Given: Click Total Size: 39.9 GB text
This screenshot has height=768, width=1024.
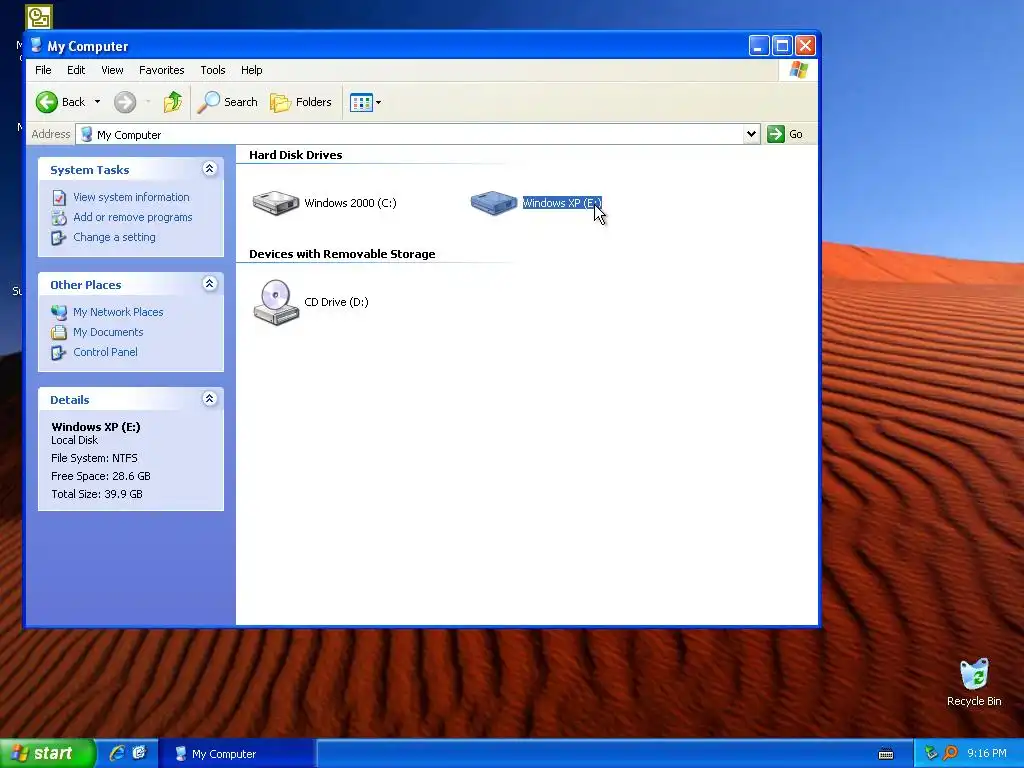Looking at the screenshot, I should click(97, 494).
